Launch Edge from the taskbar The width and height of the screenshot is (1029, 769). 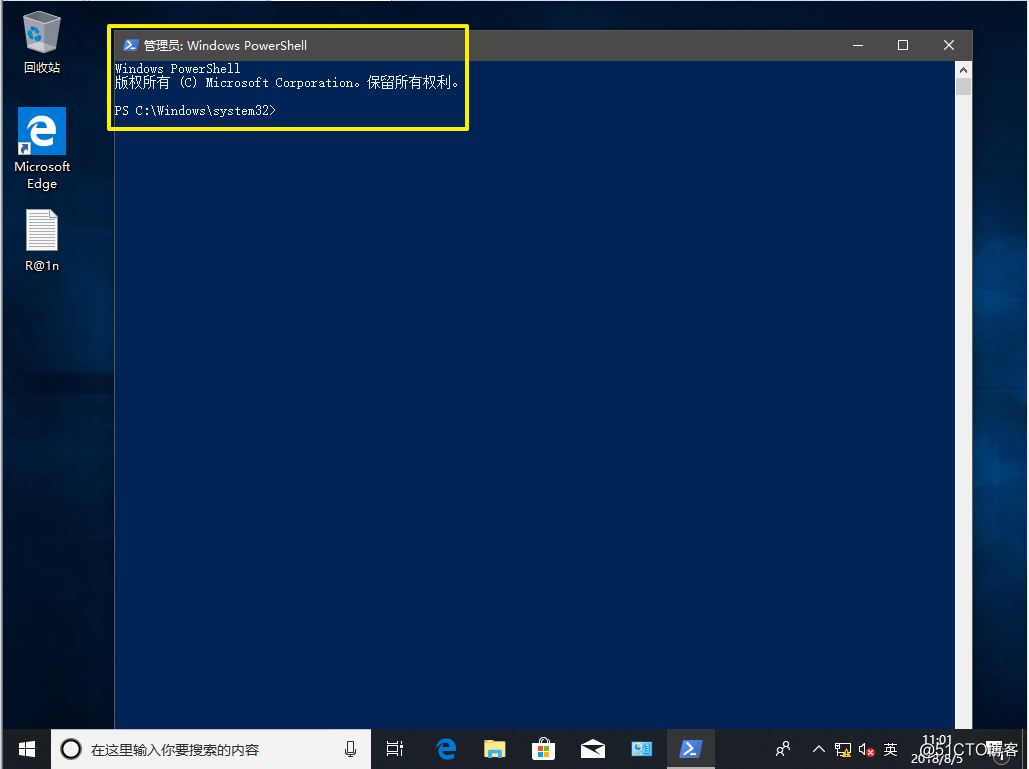446,749
